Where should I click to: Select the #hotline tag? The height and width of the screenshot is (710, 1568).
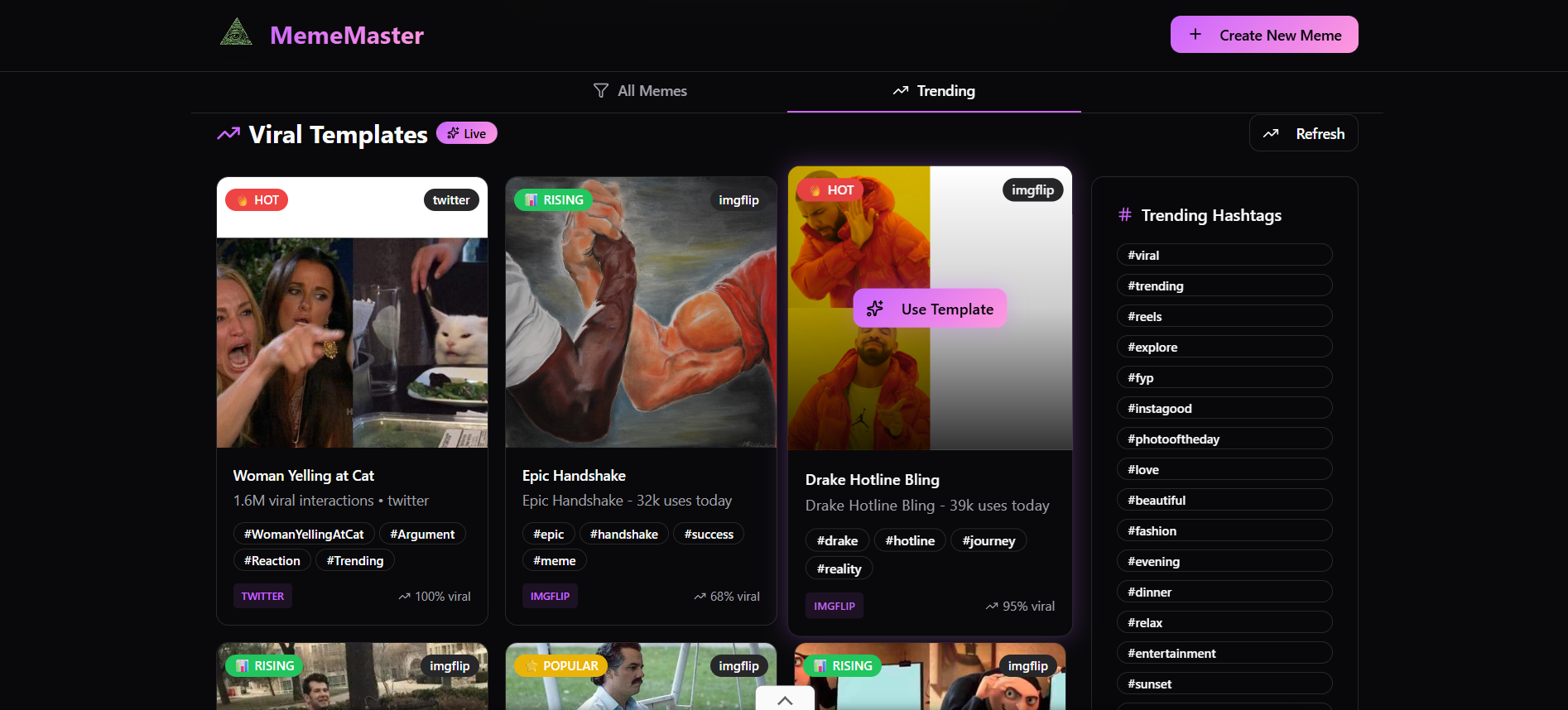(x=910, y=541)
